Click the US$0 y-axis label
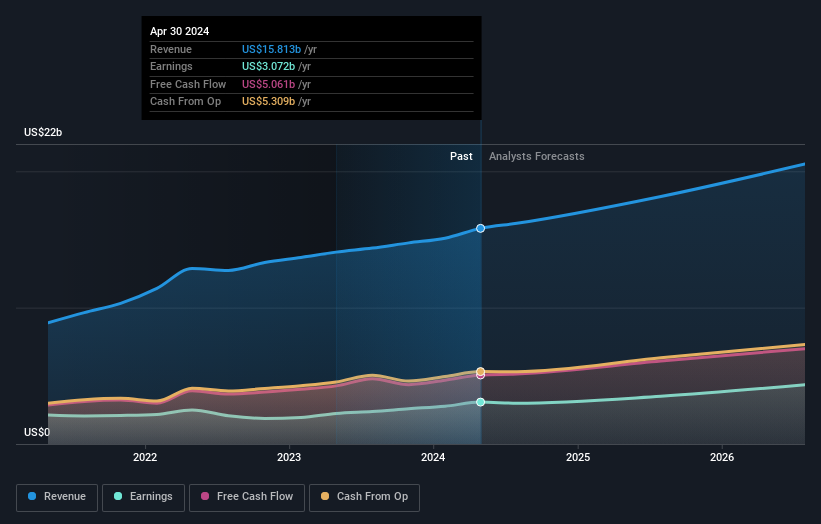Screen dimensions: 821x524 point(37,432)
